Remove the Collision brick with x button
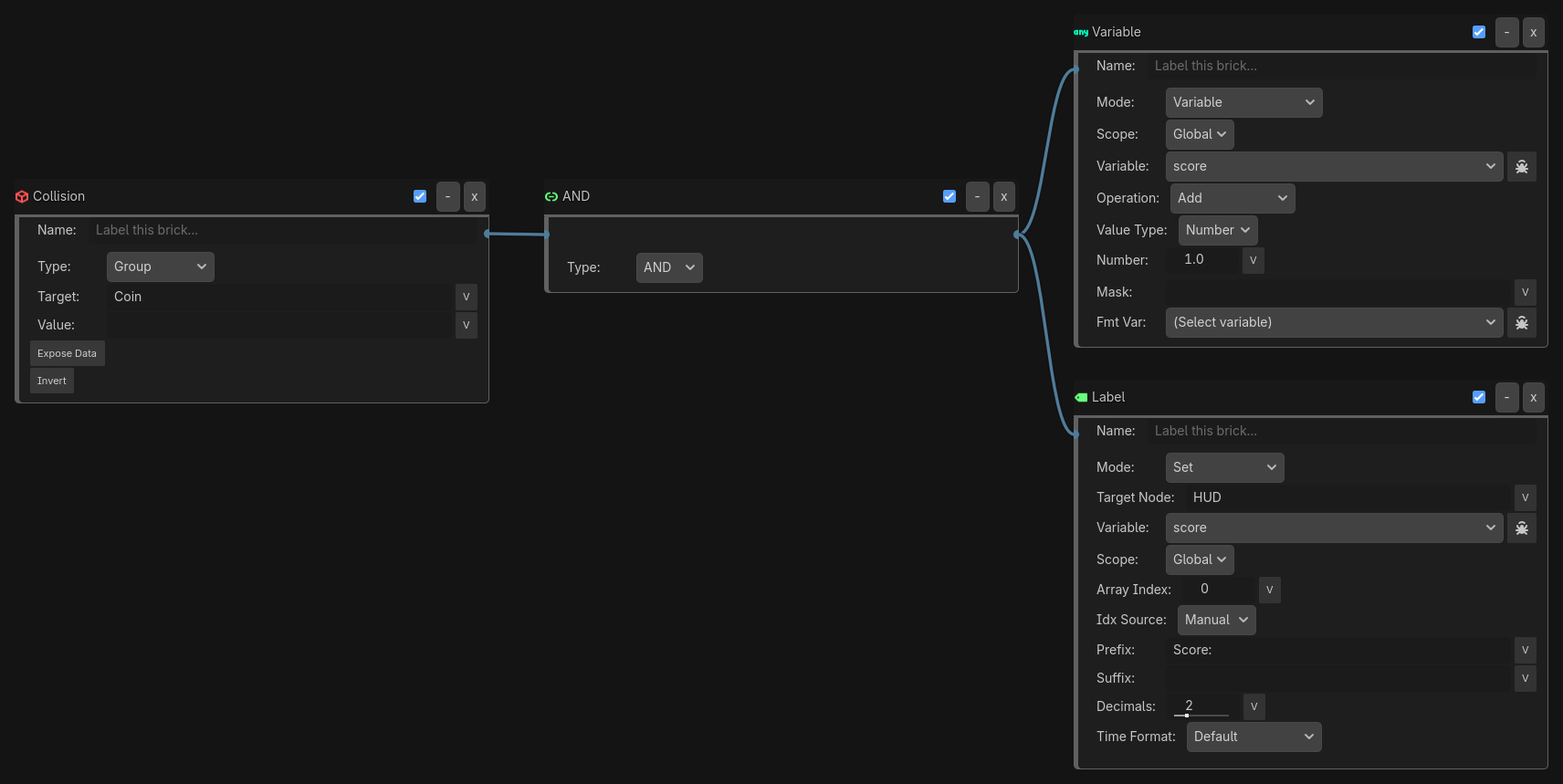 click(x=475, y=196)
